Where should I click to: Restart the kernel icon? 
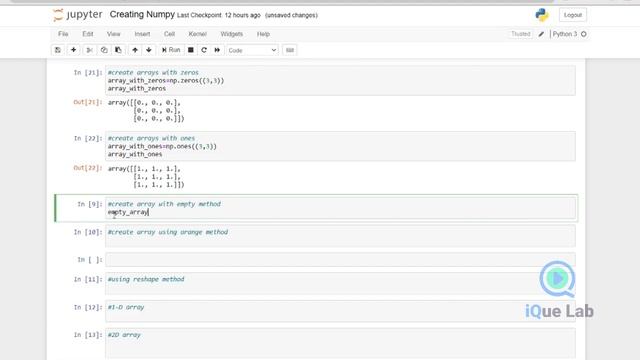(x=204, y=50)
